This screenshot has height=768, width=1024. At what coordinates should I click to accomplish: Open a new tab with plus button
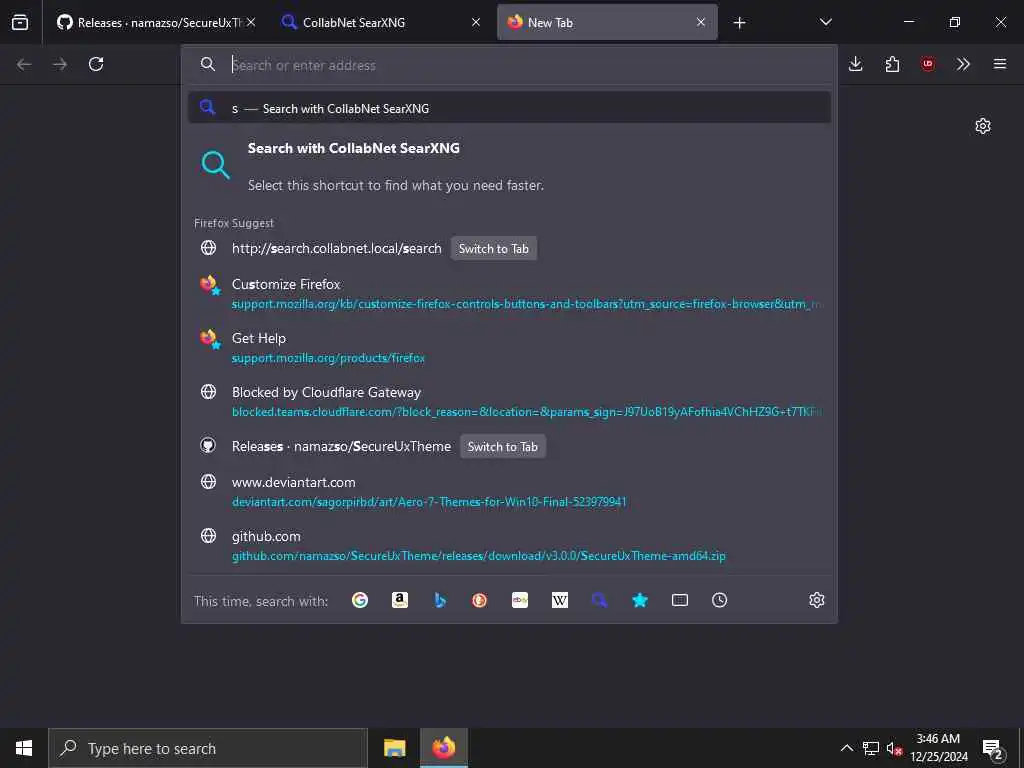click(x=739, y=23)
